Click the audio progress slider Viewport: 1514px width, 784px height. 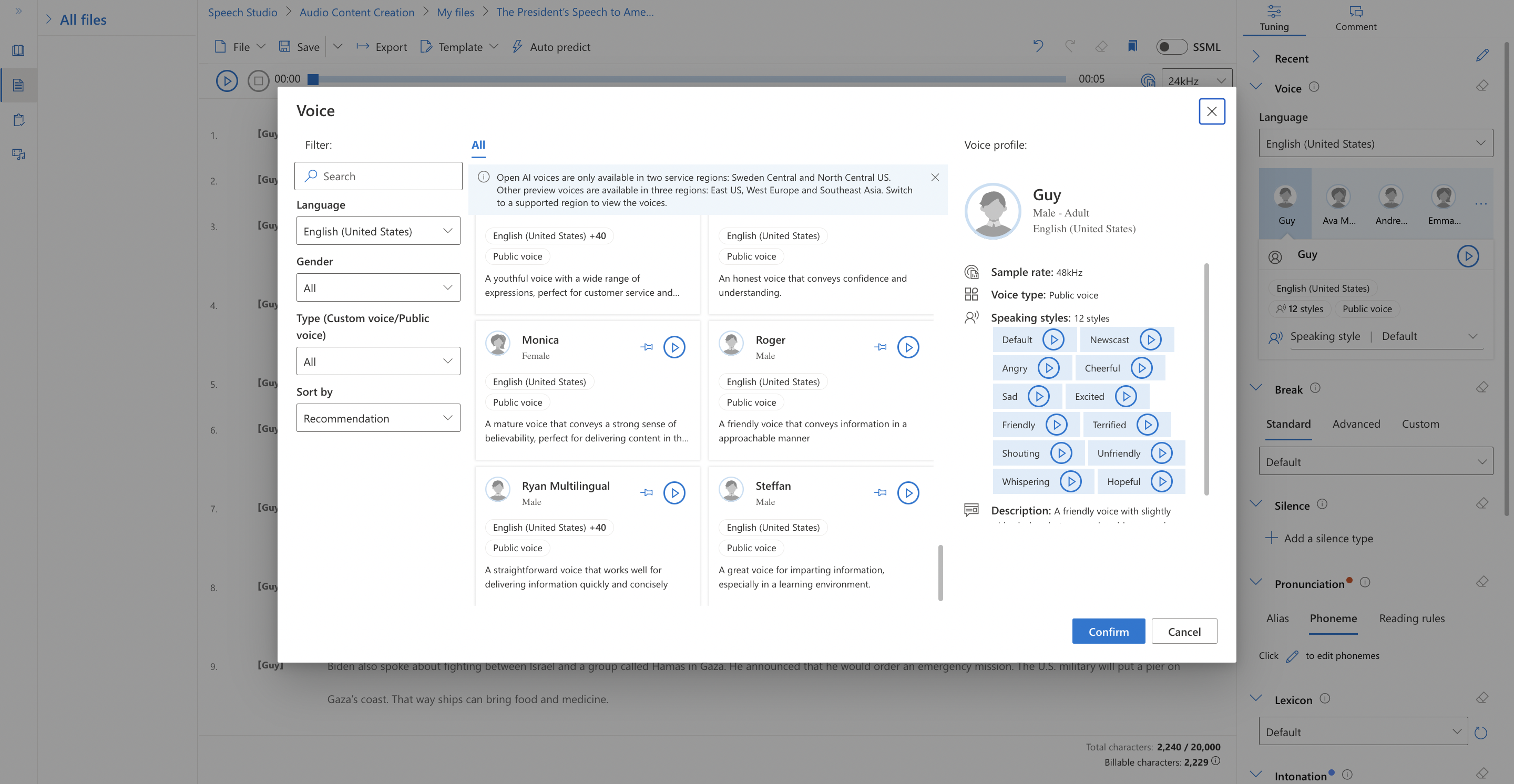click(687, 79)
